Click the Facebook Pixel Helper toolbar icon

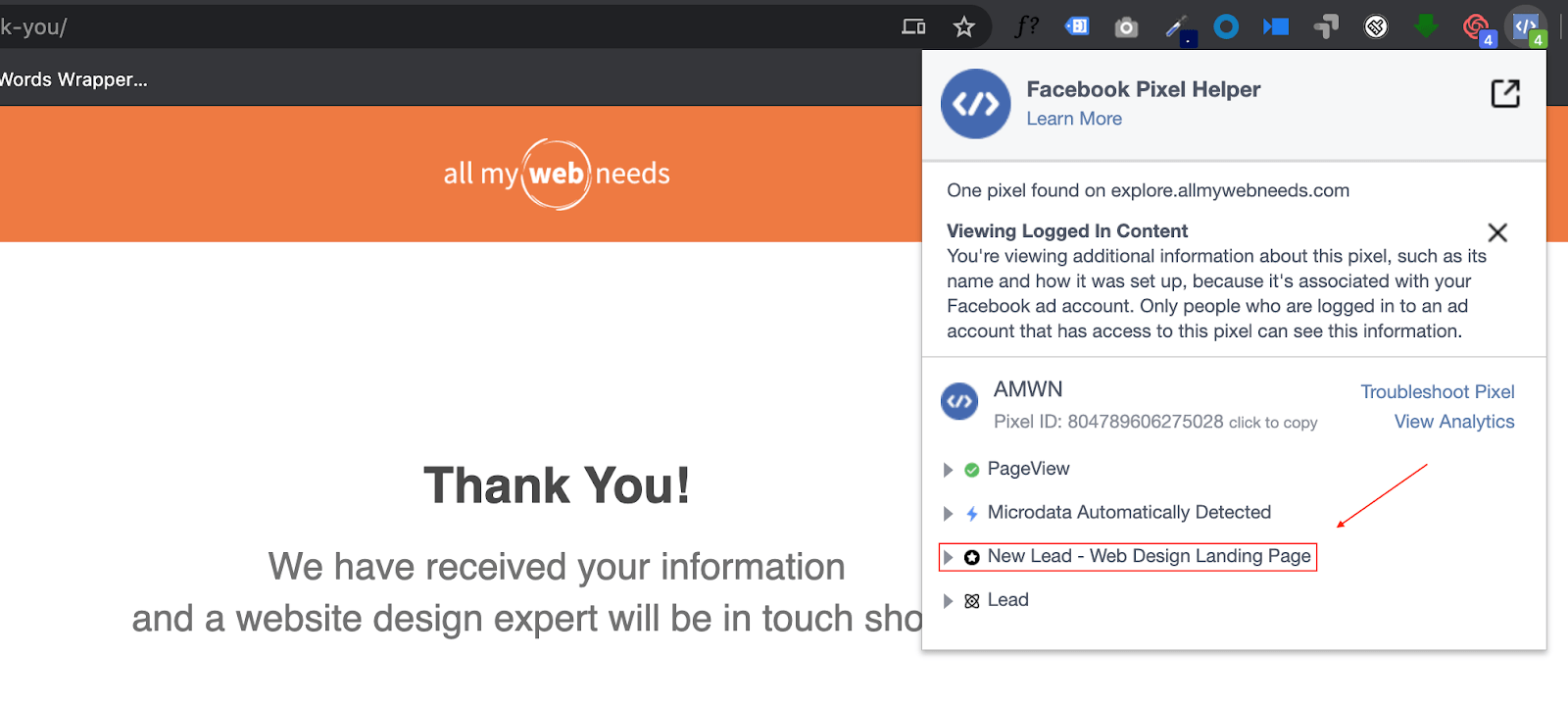click(x=1526, y=26)
